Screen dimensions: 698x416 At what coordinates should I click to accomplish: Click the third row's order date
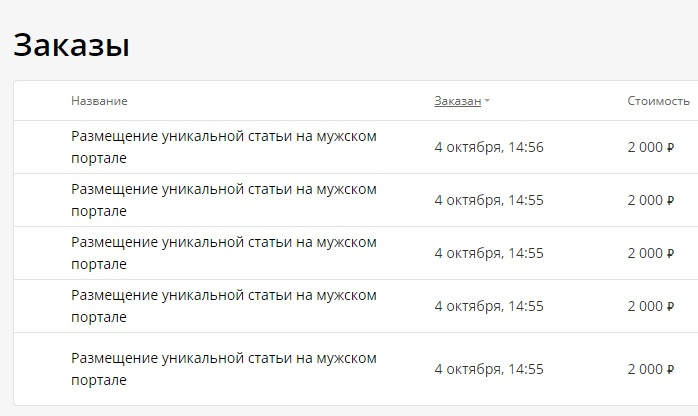(489, 253)
